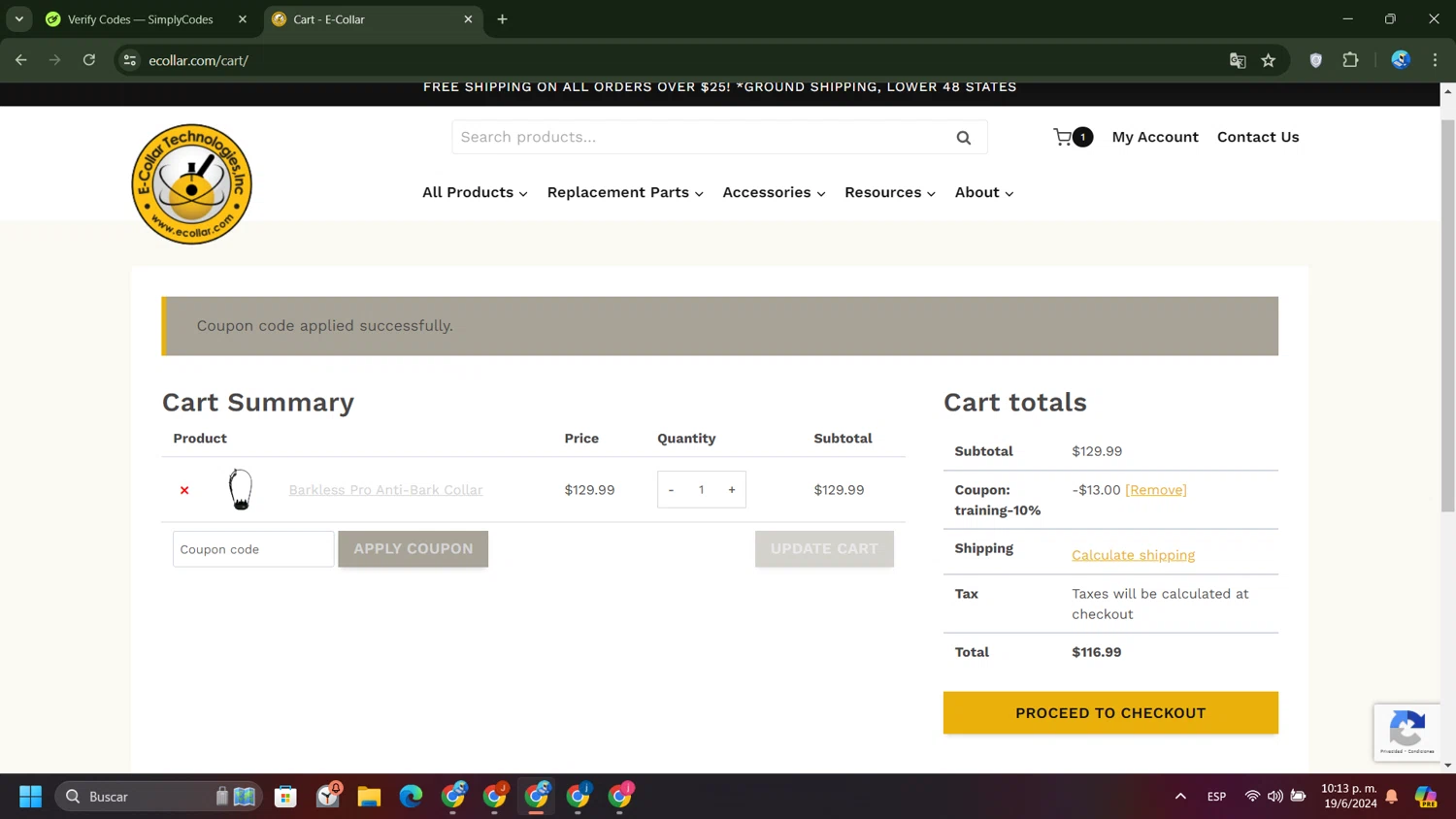
Task: Open Contact Us link
Action: pos(1258,137)
